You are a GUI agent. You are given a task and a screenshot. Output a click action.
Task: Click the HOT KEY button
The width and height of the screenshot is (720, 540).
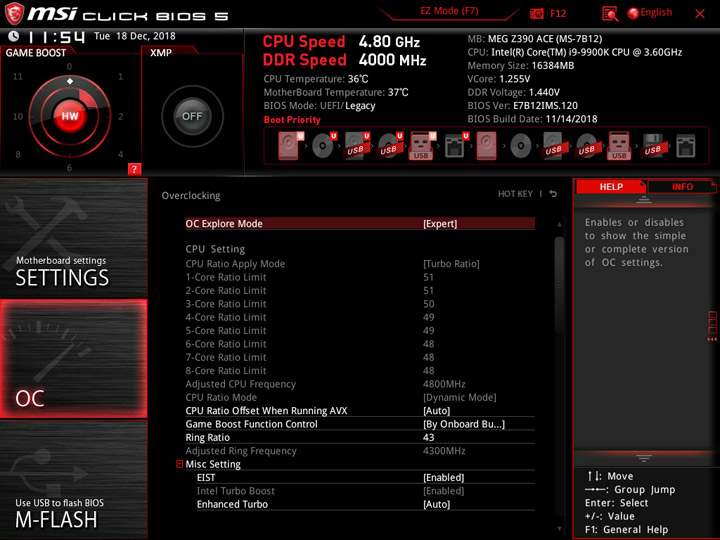[x=515, y=194]
